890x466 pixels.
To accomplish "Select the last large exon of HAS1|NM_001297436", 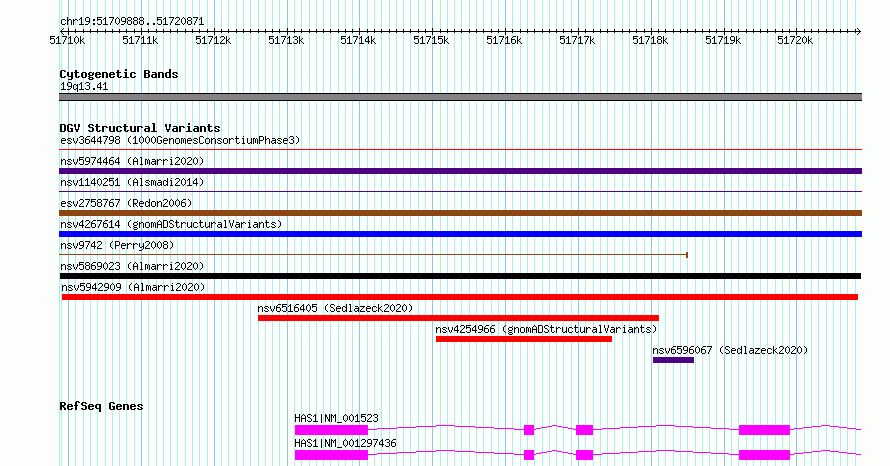I will (x=764, y=455).
